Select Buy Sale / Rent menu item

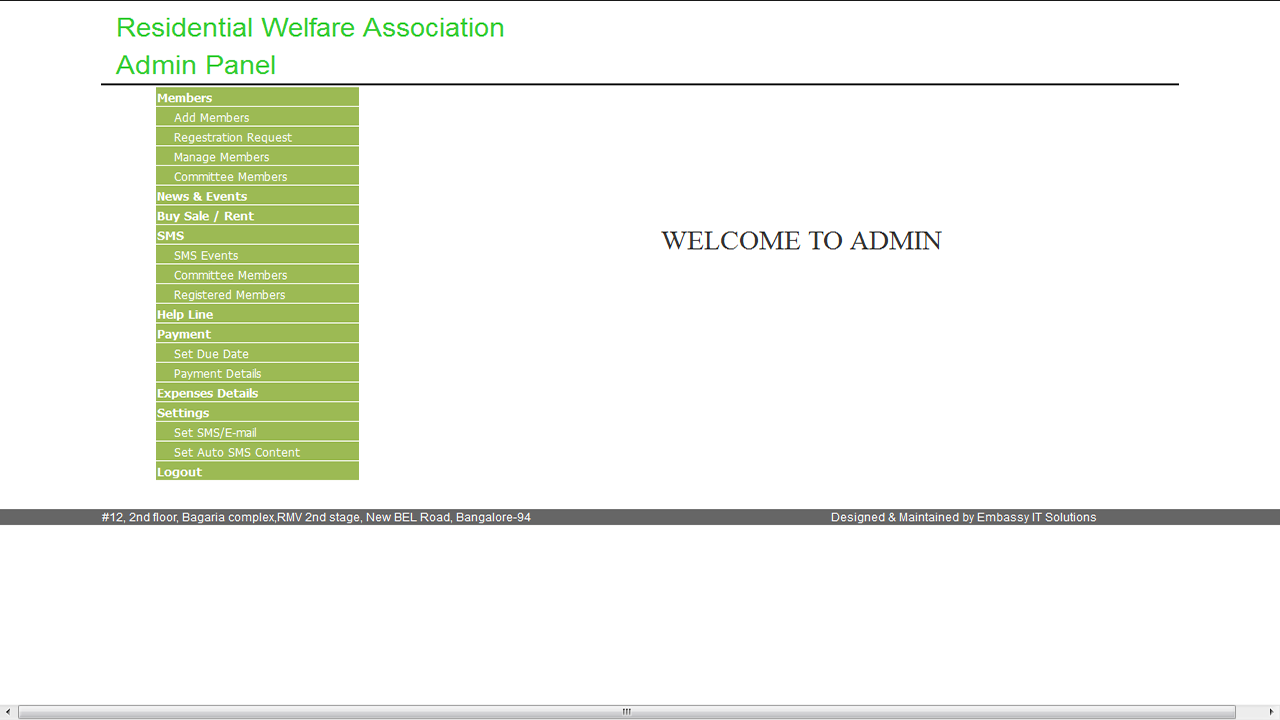click(257, 215)
